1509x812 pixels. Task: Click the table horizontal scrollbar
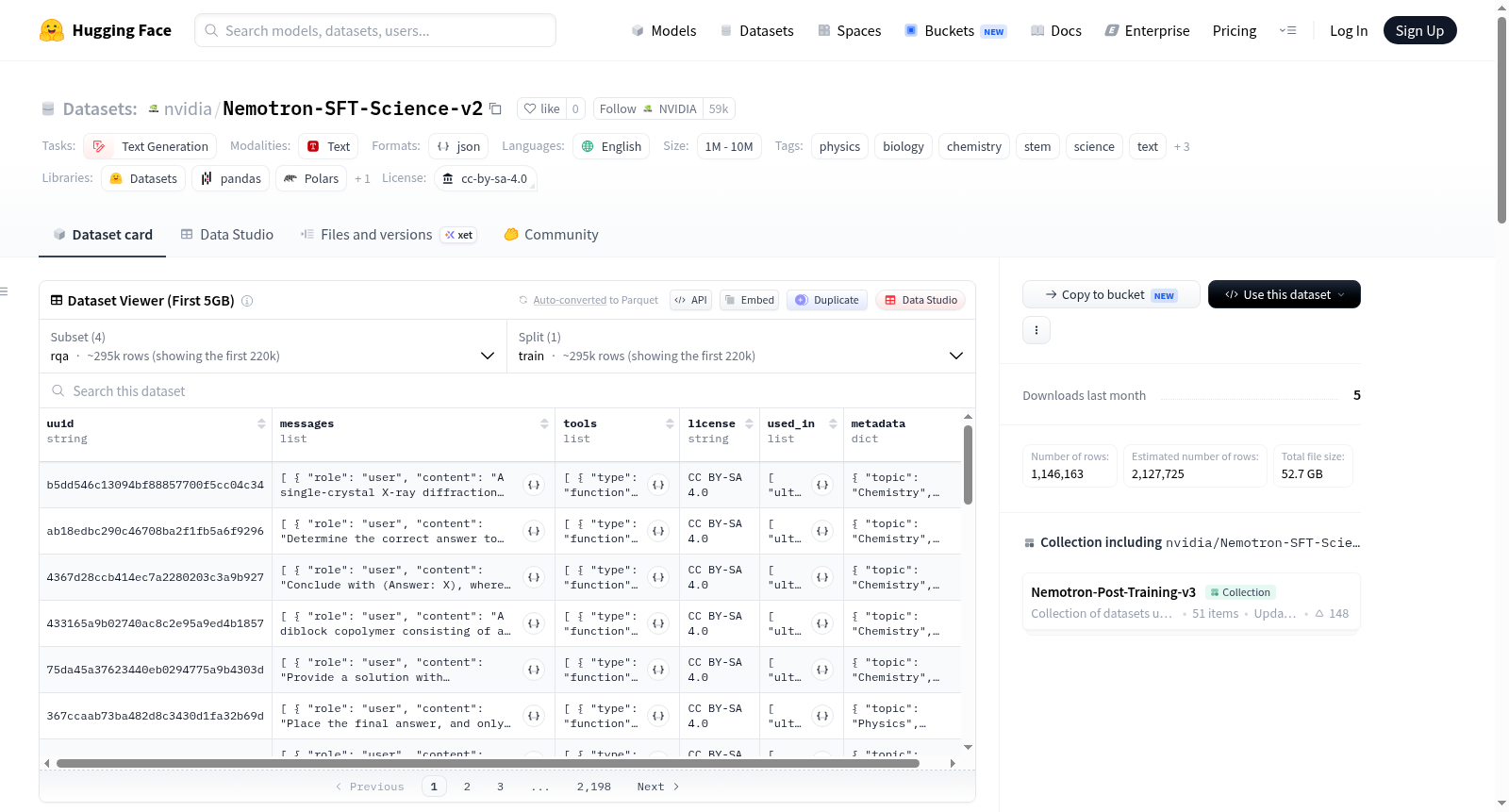point(488,763)
